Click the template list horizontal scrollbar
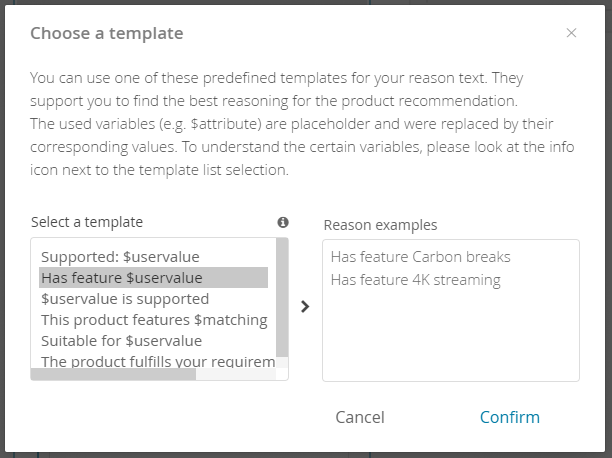 pyautogui.click(x=113, y=375)
